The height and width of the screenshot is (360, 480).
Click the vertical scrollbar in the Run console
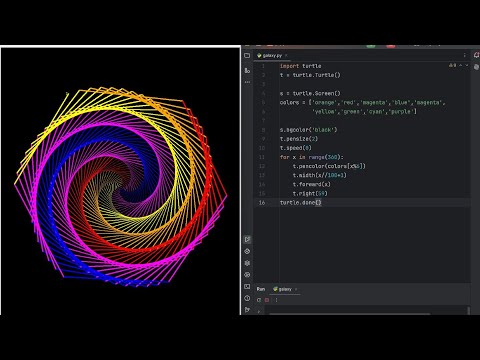click(468, 311)
